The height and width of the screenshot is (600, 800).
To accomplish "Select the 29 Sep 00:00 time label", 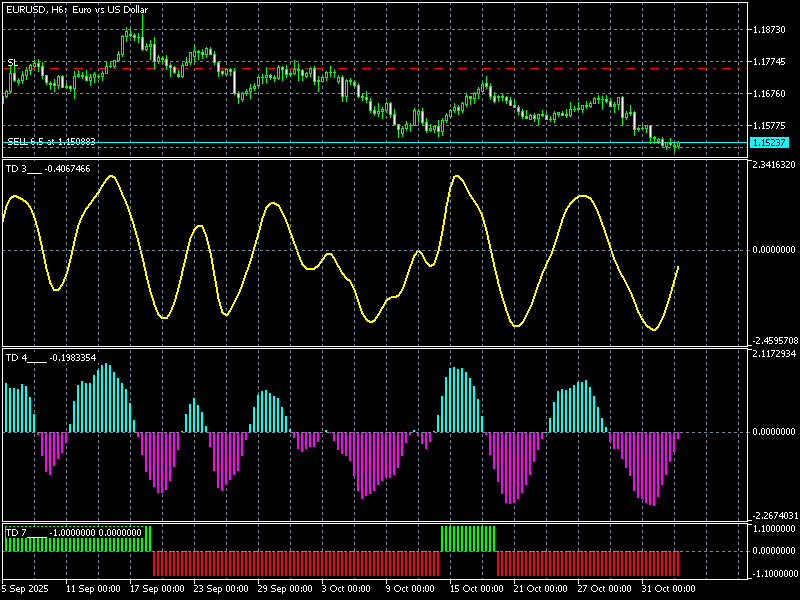I will click(x=285, y=589).
